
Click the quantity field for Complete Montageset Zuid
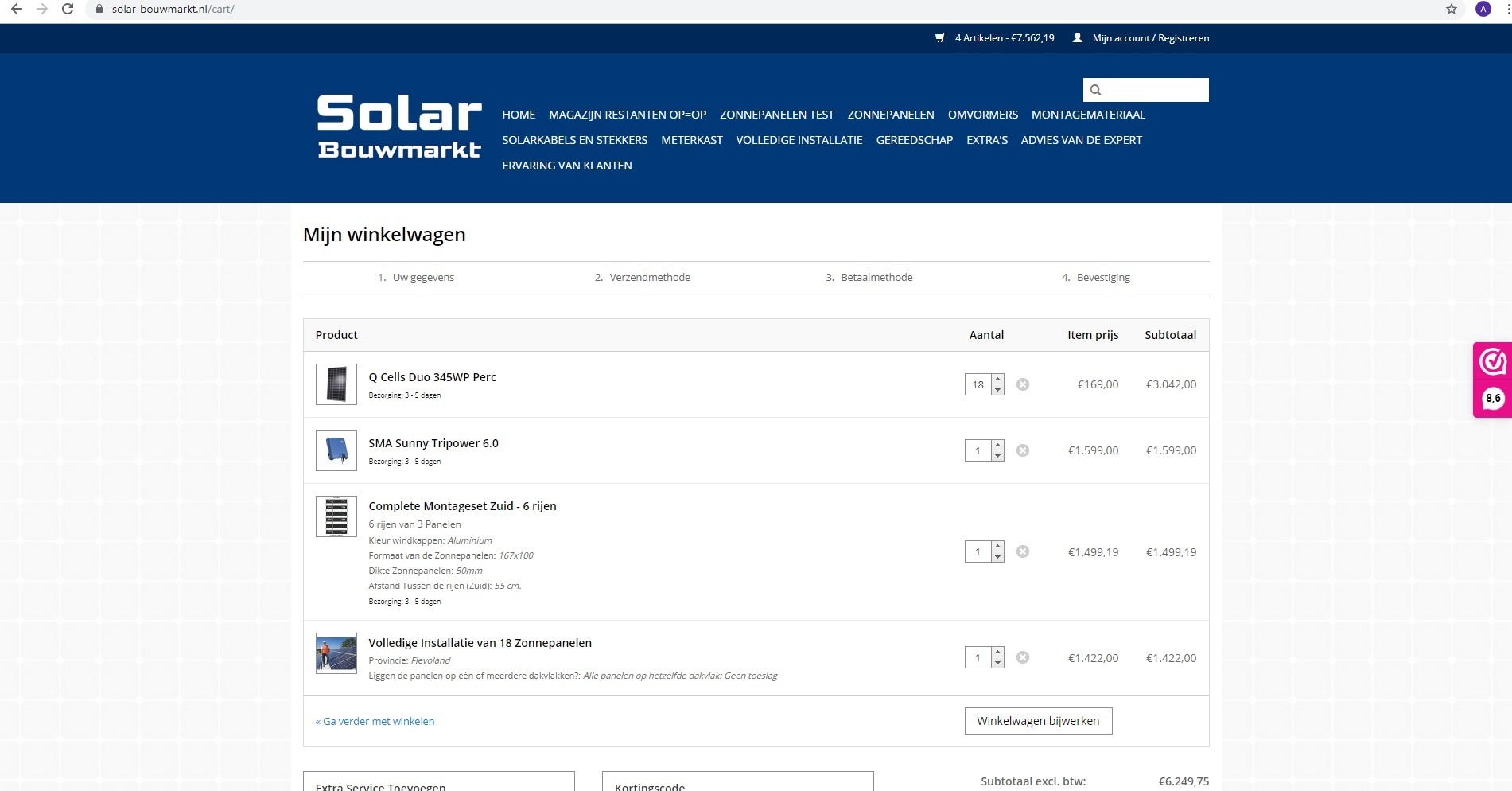(978, 551)
